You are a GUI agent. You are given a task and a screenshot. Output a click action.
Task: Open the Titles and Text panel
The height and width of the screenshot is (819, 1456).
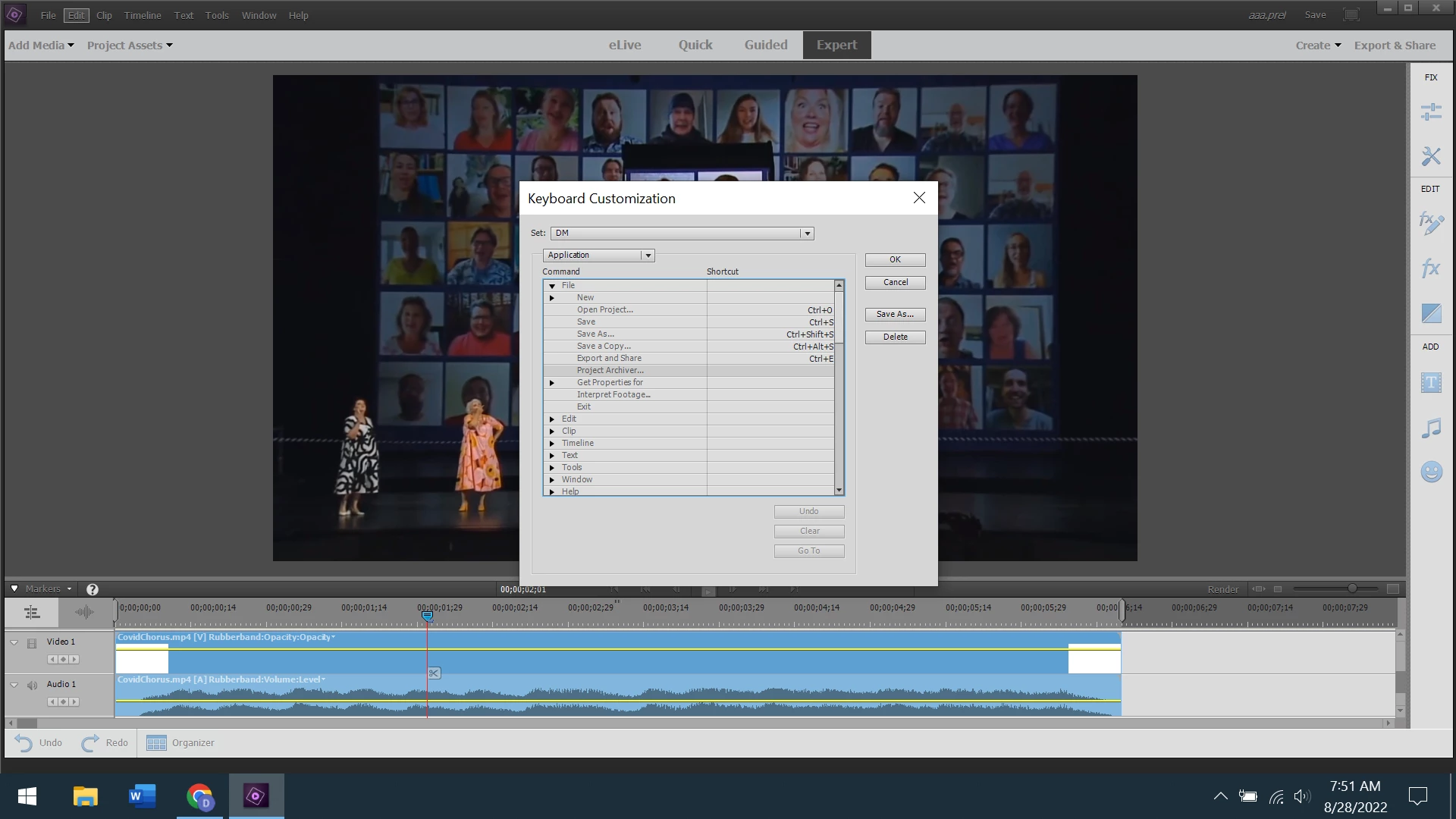(x=1431, y=383)
